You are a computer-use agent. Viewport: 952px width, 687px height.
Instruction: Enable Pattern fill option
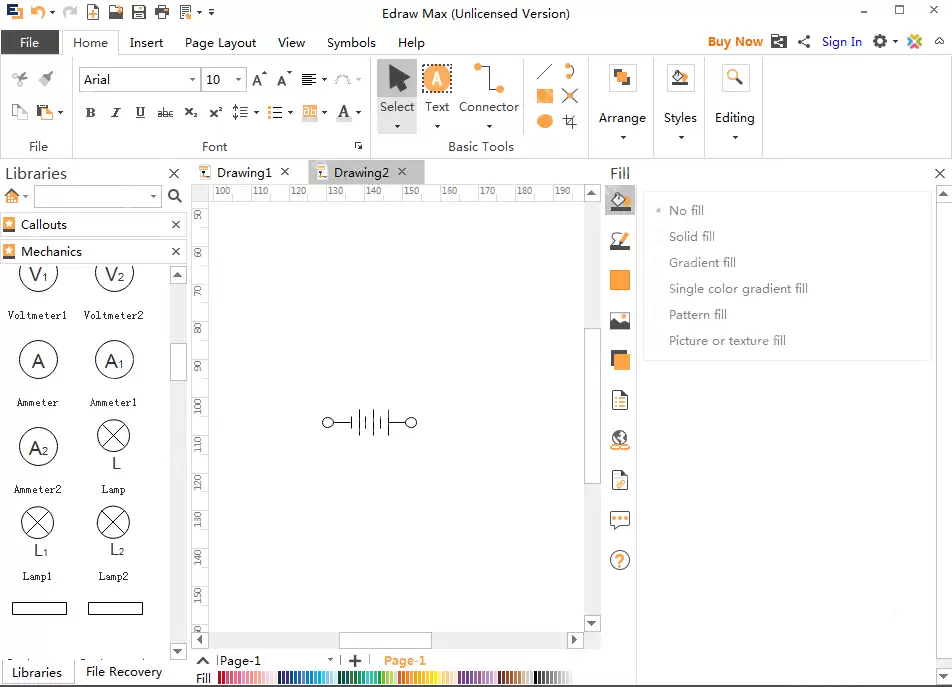(697, 315)
